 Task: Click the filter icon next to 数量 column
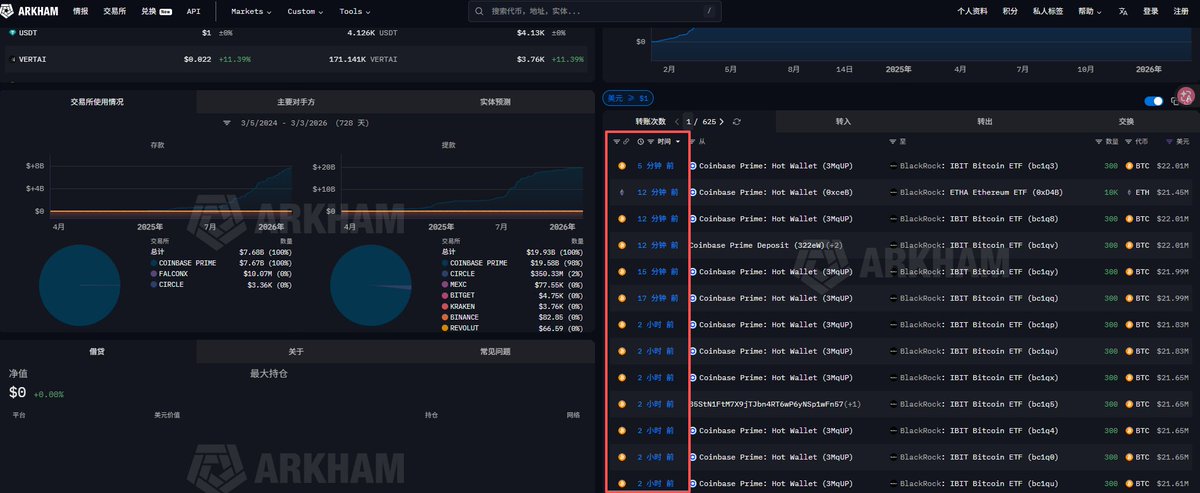tap(1098, 141)
